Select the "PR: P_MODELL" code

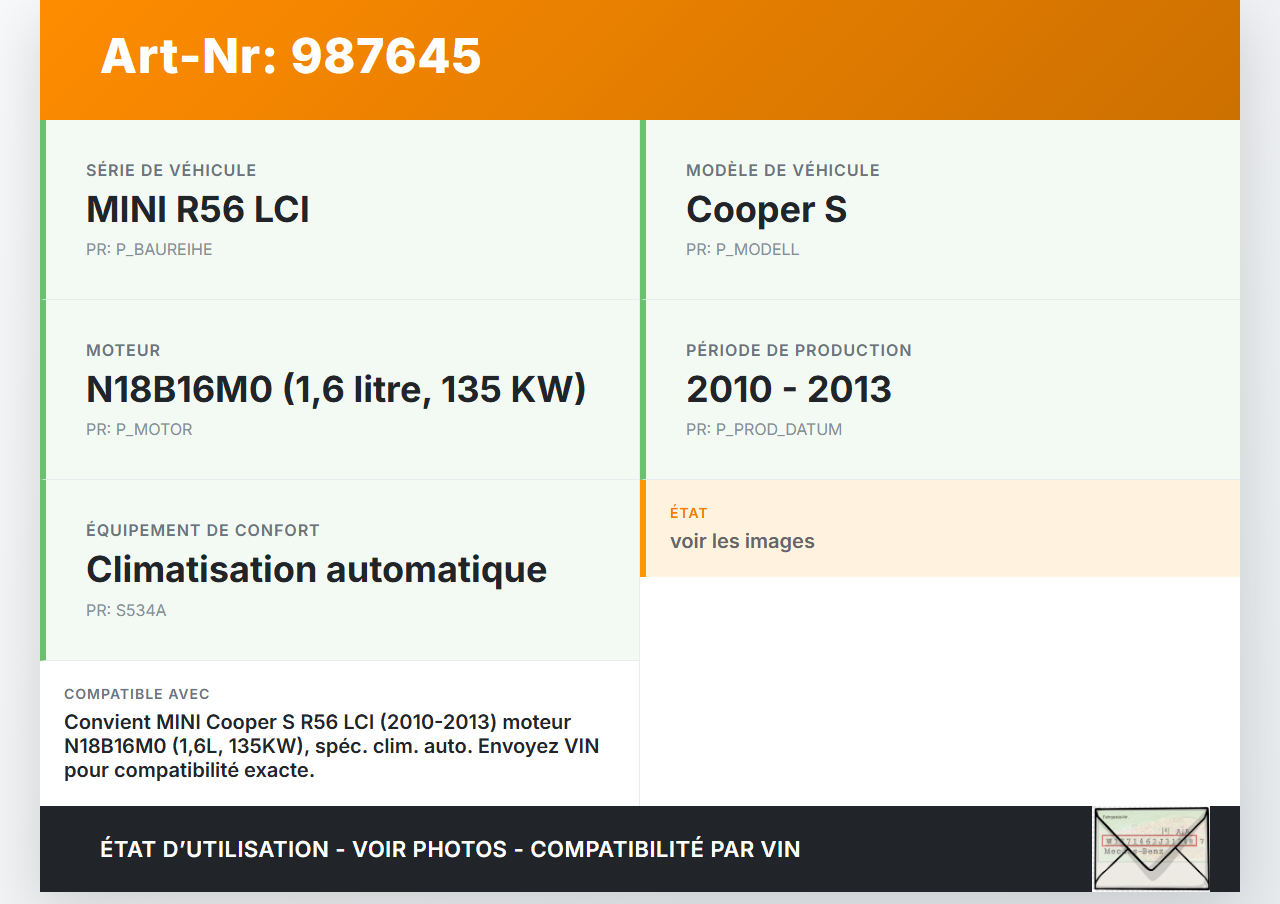coord(743,249)
